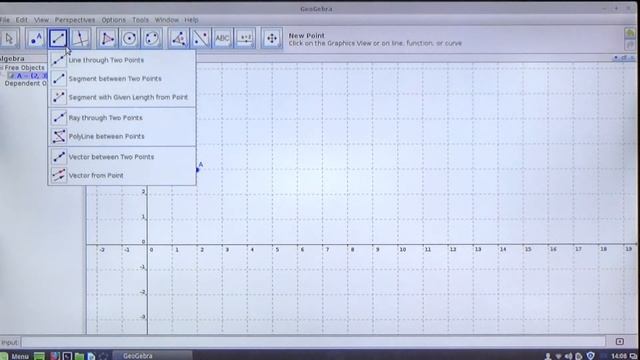640x360 pixels.
Task: Select the Move Graphics View tool
Action: point(272,38)
